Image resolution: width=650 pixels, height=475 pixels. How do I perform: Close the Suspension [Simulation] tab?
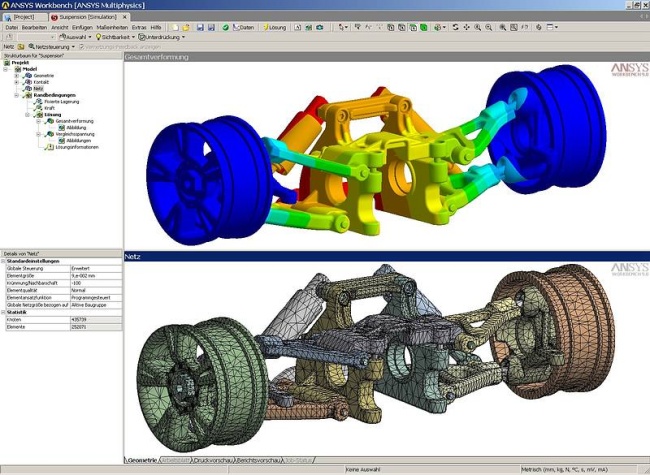tap(125, 17)
